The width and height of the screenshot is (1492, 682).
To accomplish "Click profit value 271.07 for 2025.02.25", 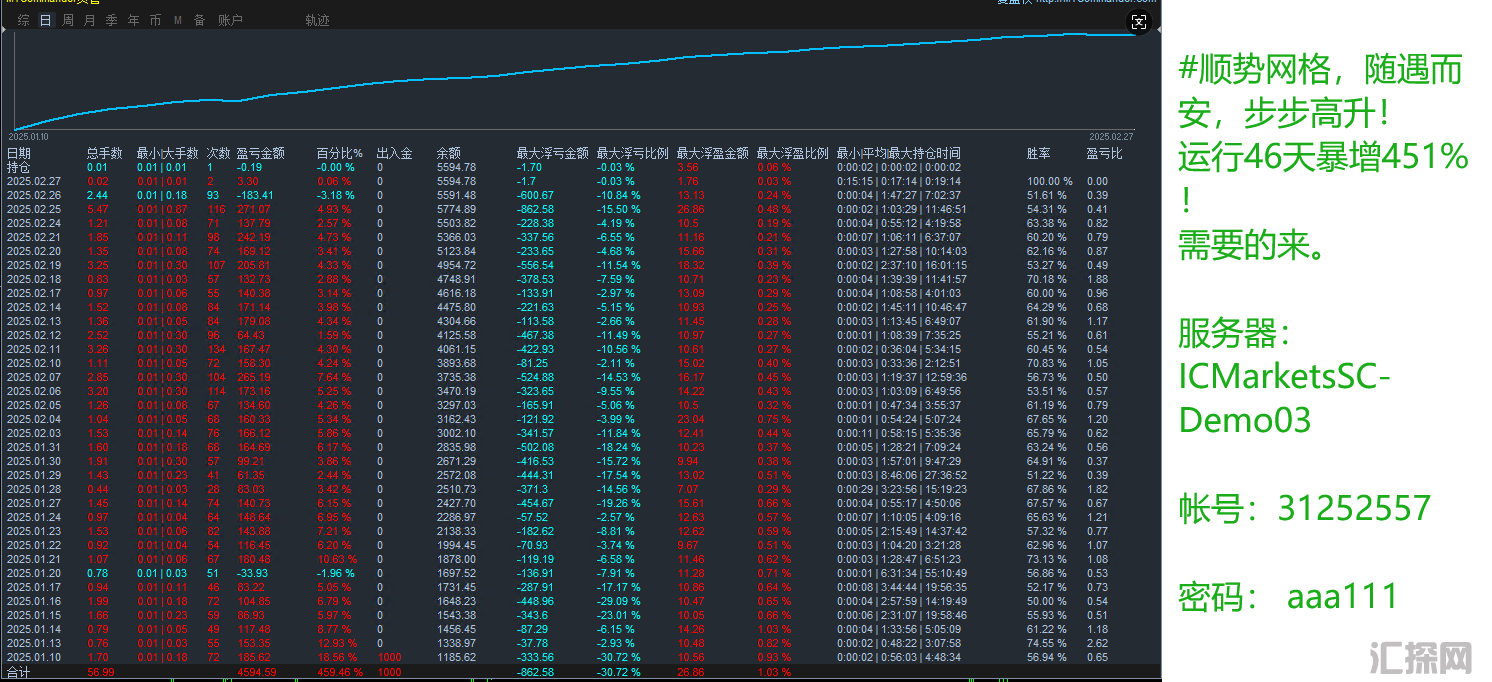I will click(x=253, y=209).
